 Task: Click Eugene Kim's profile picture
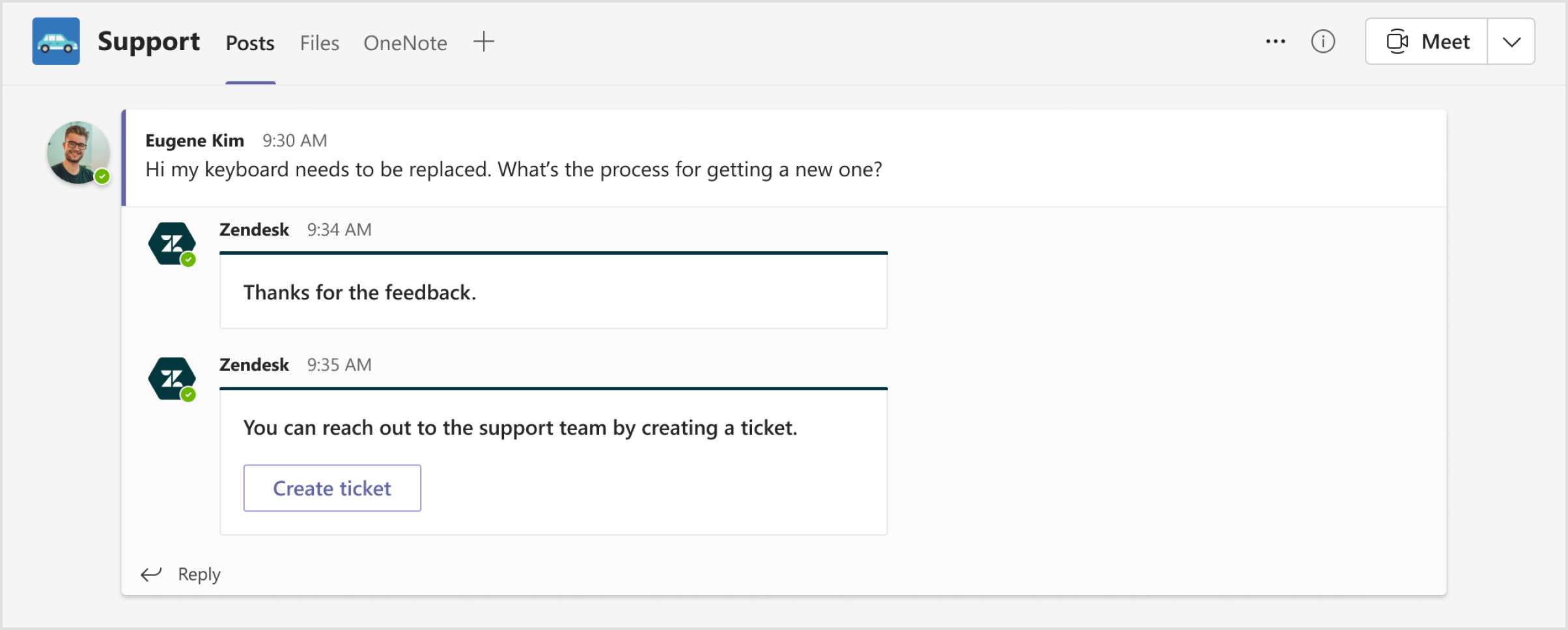pyautogui.click(x=77, y=152)
